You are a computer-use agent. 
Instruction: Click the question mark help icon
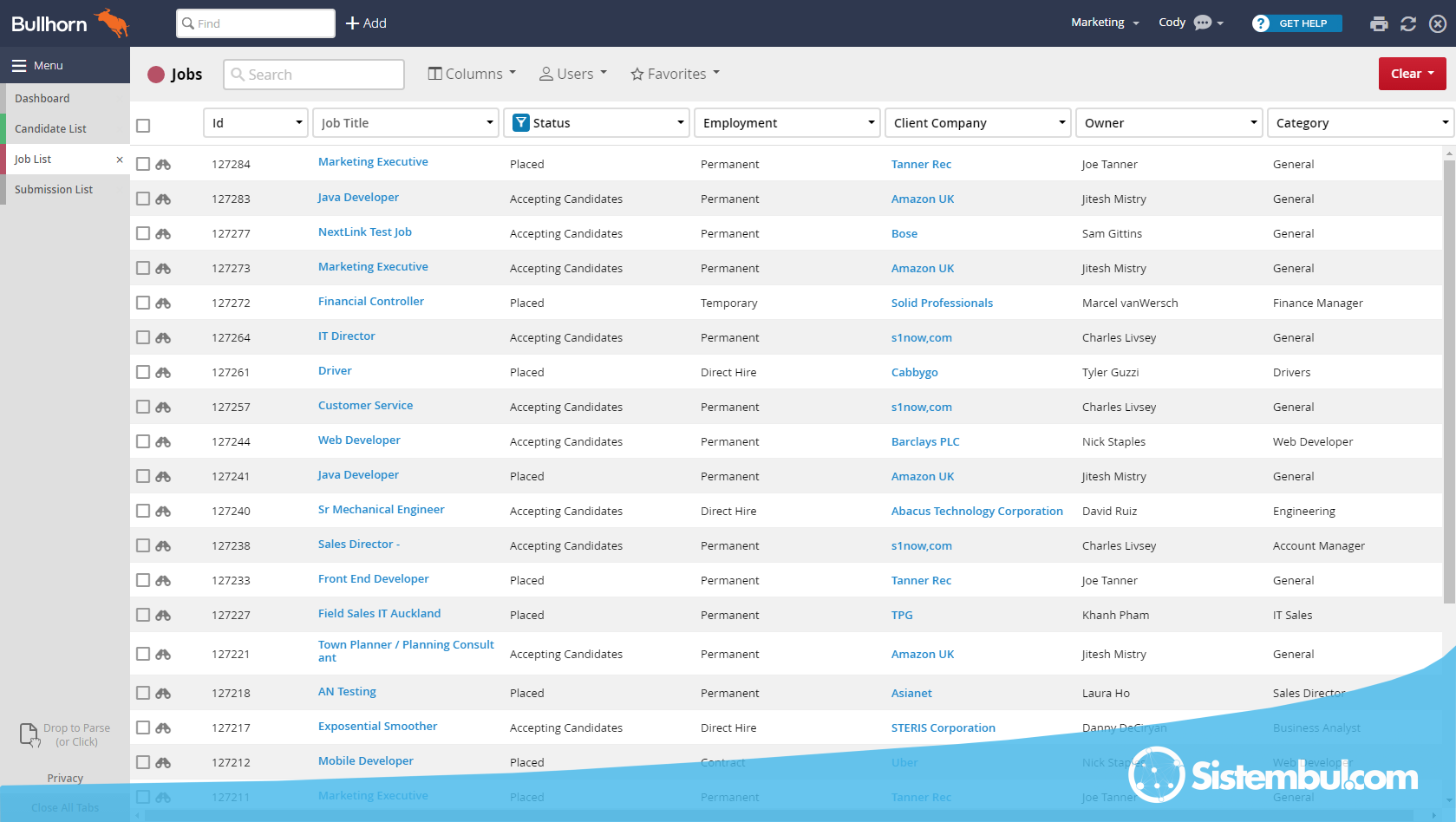click(1261, 23)
